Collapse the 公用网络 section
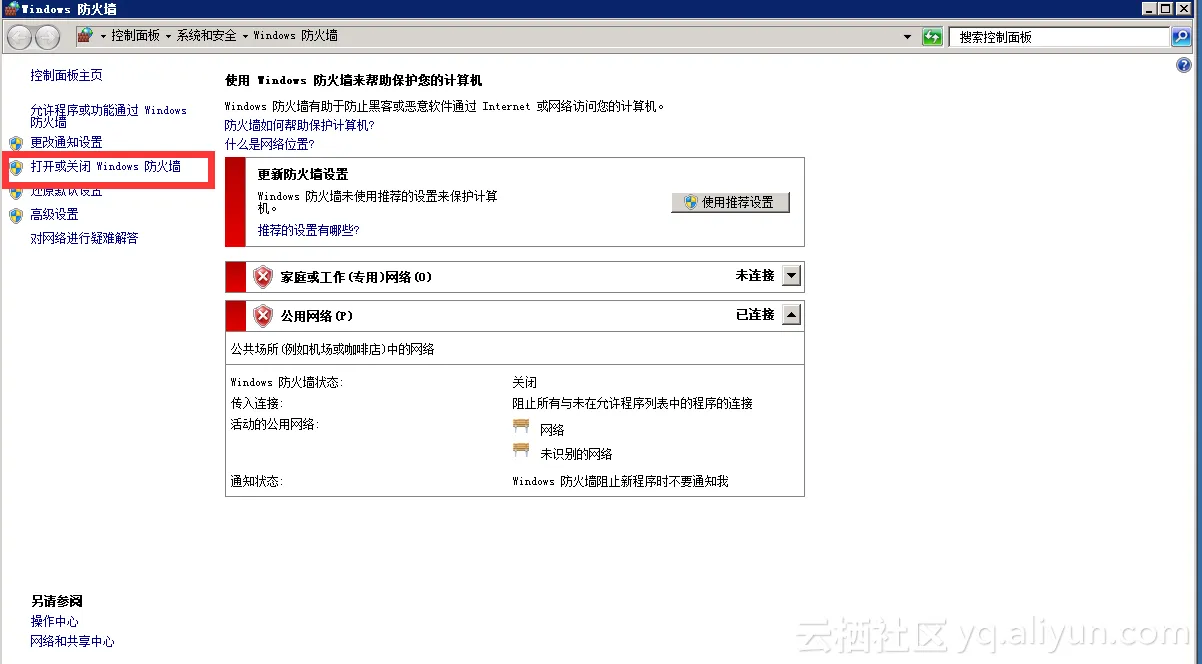This screenshot has width=1202, height=664. coord(791,315)
